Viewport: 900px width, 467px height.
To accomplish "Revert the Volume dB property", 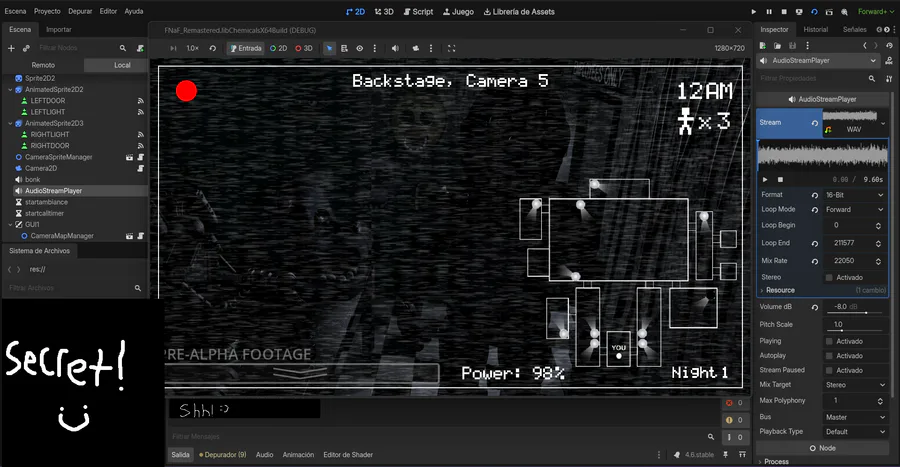I will click(x=814, y=307).
